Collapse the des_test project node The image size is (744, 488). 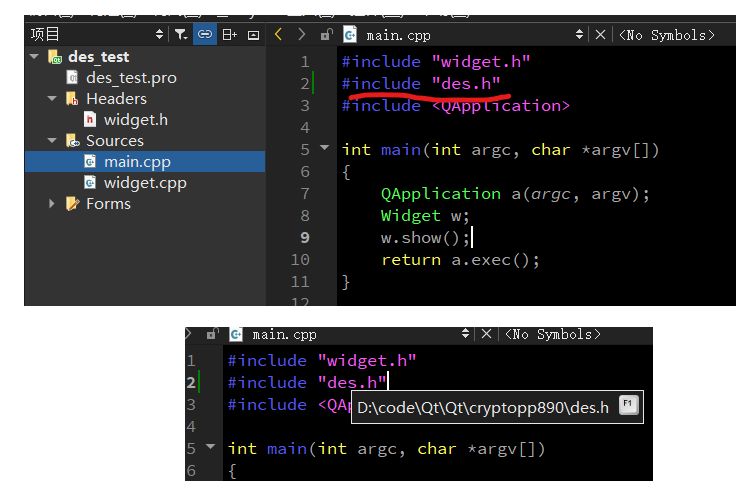pyautogui.click(x=35, y=57)
